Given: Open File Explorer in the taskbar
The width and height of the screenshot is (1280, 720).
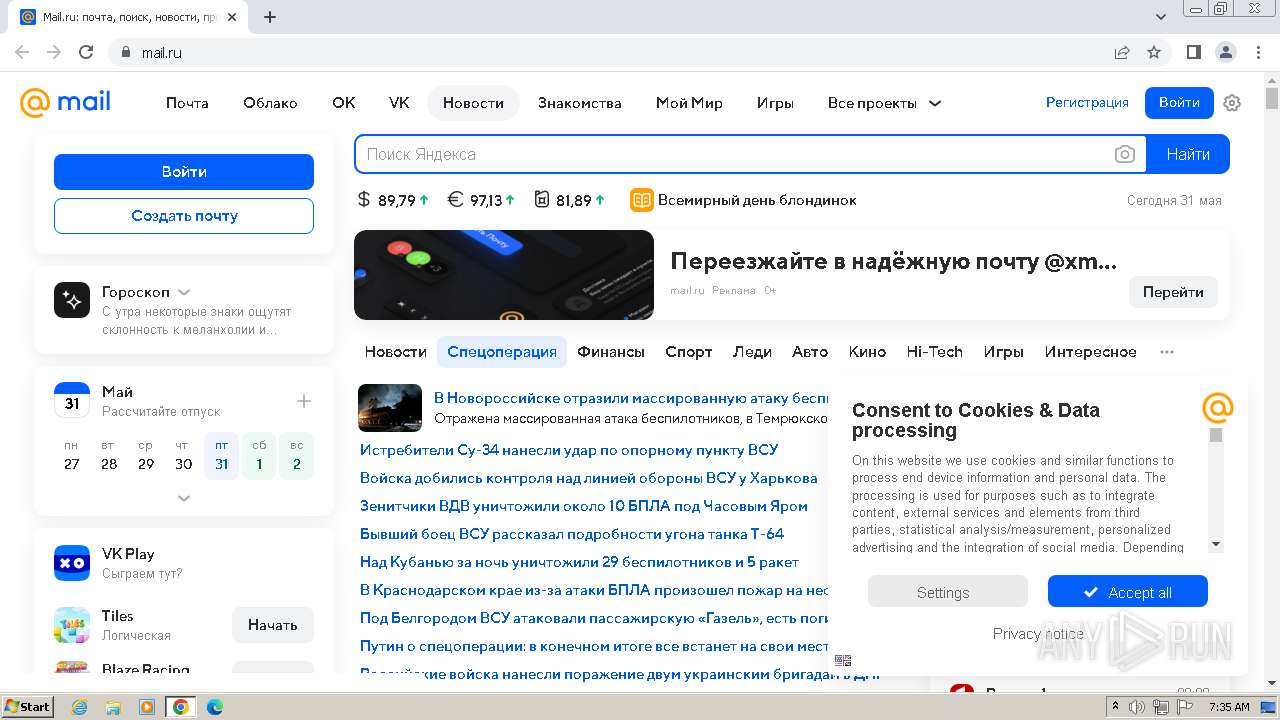Looking at the screenshot, I should click(x=113, y=707).
